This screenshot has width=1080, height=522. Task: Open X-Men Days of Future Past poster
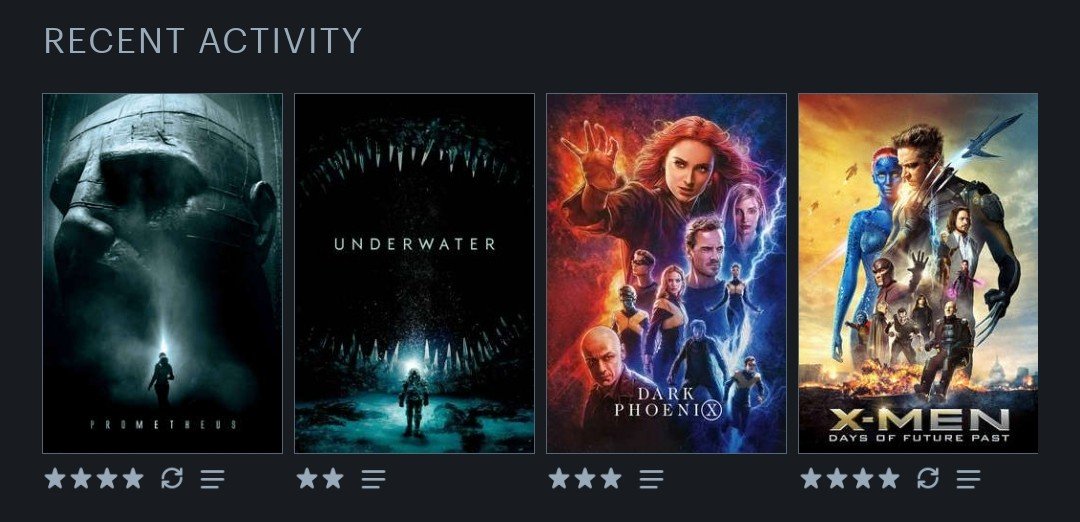point(918,273)
